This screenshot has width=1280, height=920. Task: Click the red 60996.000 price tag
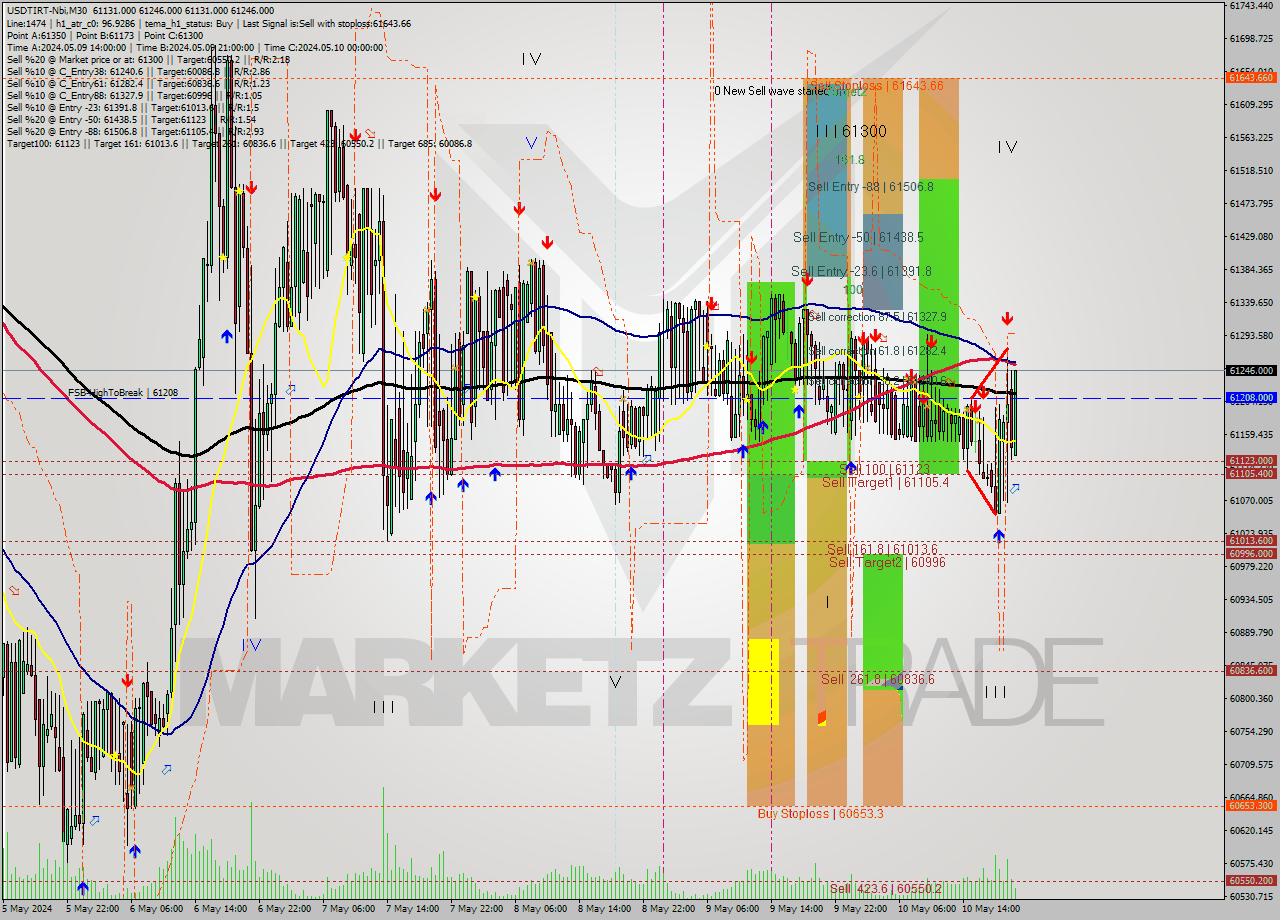click(x=1251, y=554)
